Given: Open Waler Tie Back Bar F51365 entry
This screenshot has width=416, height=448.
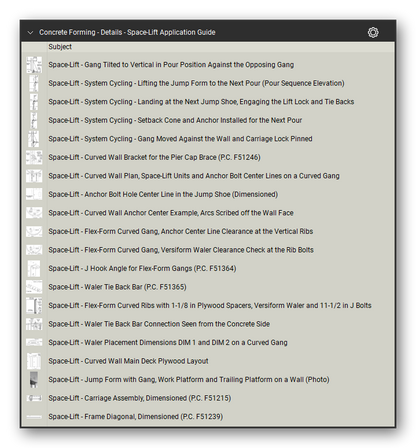Looking at the screenshot, I should [x=117, y=287].
